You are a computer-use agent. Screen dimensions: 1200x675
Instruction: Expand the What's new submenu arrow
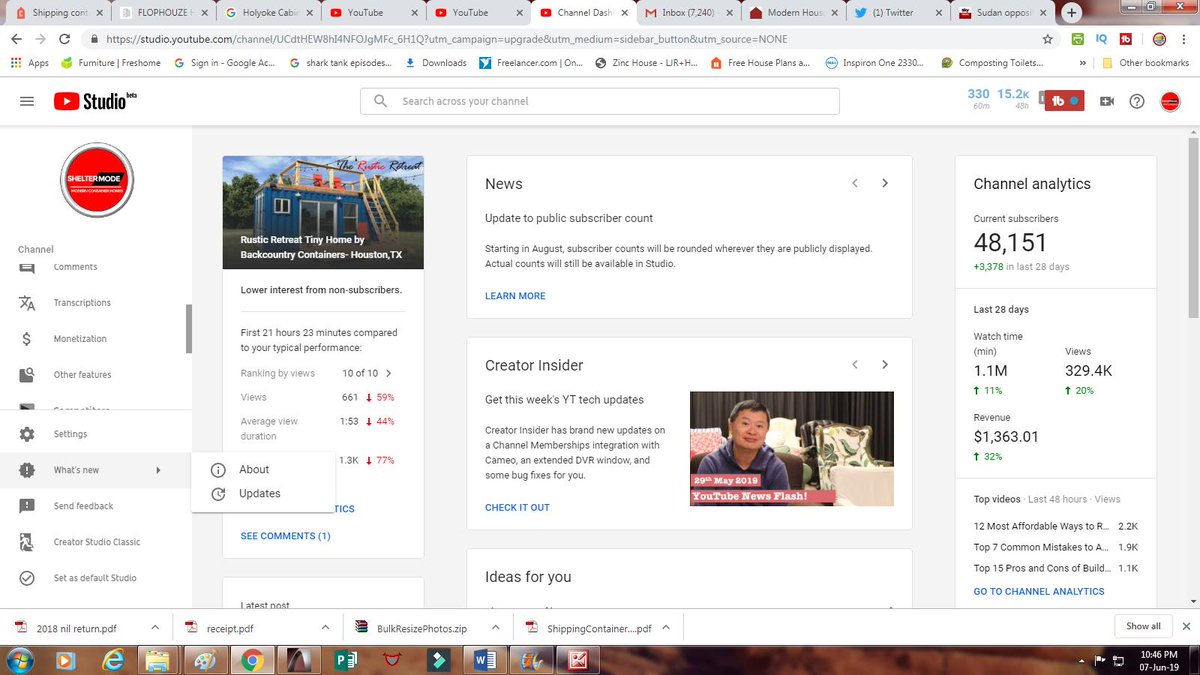click(158, 470)
